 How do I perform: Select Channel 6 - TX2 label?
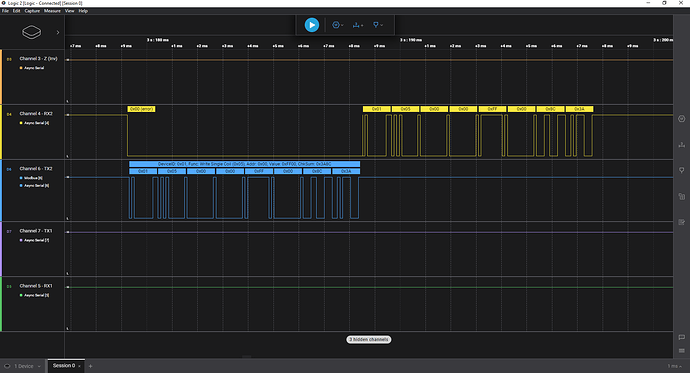pos(36,168)
